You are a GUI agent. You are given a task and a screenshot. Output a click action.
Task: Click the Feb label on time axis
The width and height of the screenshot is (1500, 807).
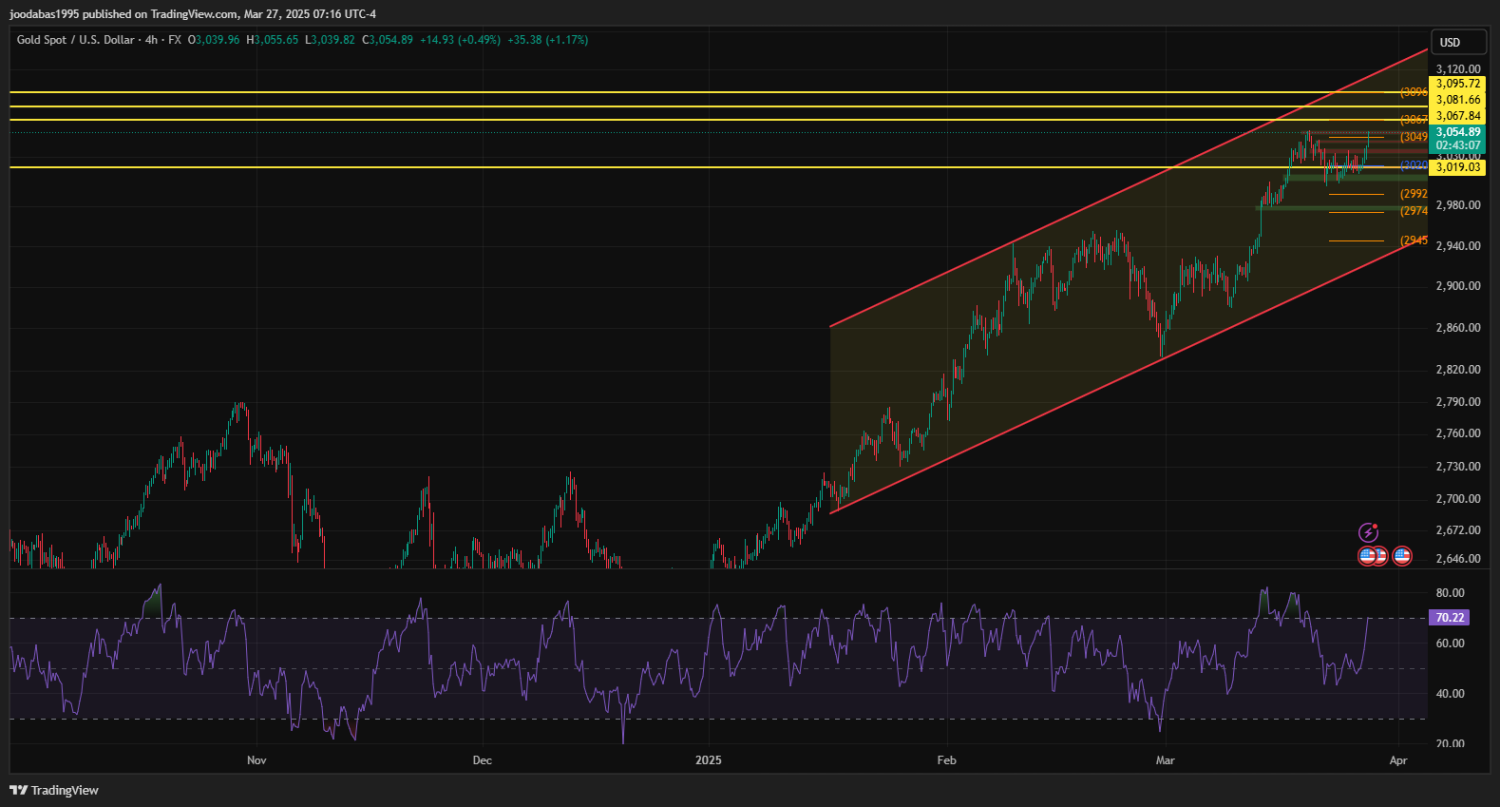tap(945, 761)
